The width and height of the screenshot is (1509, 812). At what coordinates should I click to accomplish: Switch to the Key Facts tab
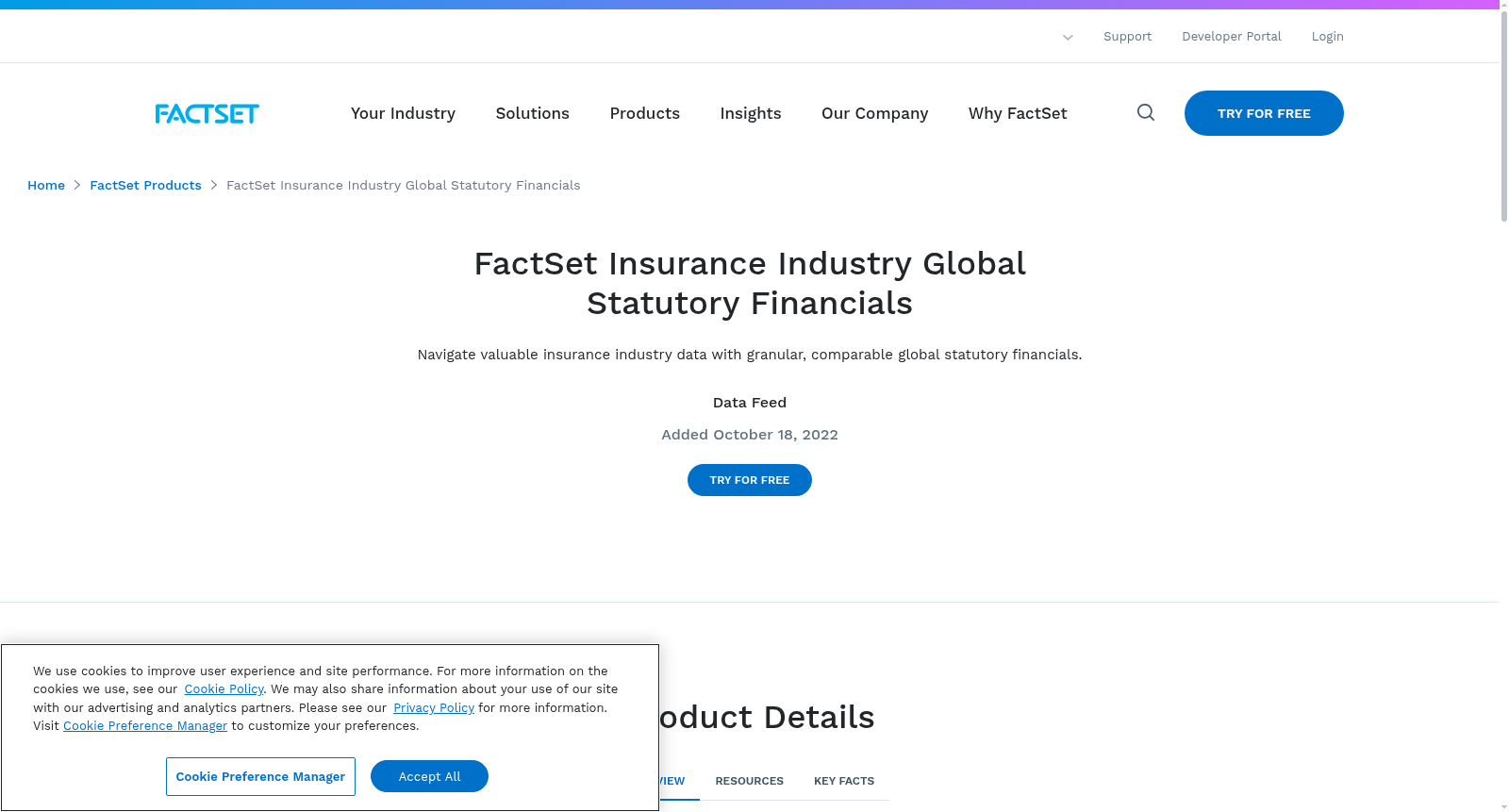coord(844,781)
